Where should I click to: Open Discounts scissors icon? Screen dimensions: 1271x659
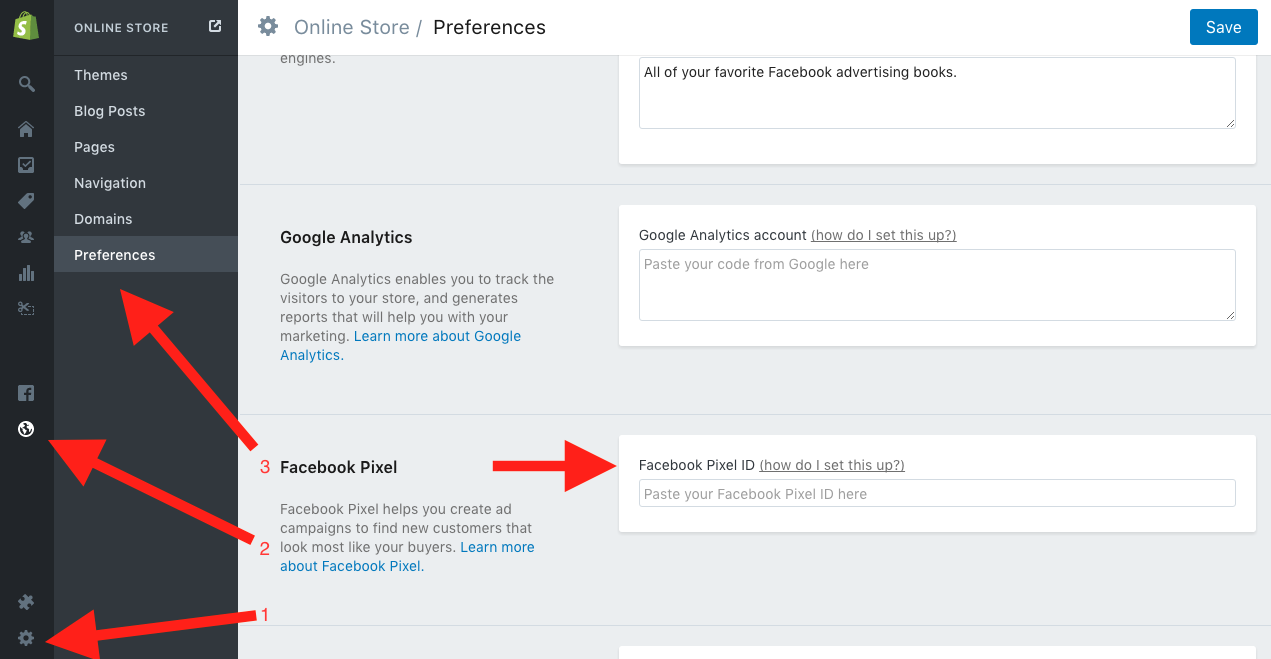click(27, 309)
